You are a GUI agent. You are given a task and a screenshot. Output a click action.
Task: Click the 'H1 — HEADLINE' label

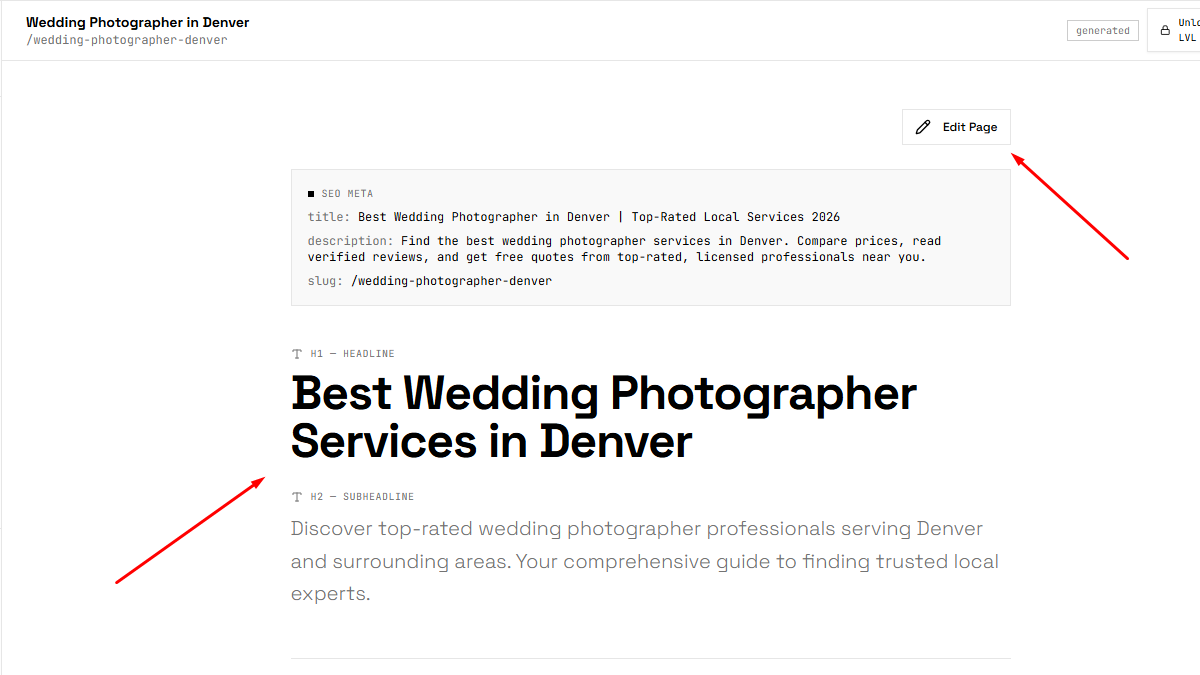(x=352, y=354)
